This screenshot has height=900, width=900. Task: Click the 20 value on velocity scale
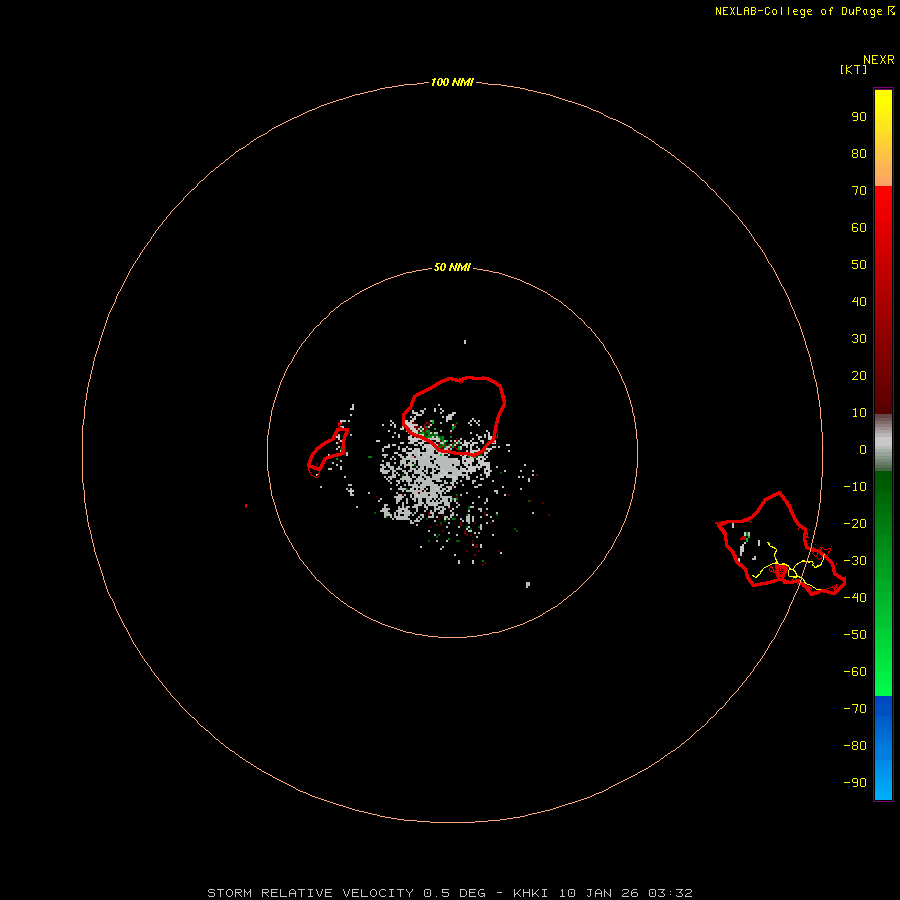pyautogui.click(x=859, y=375)
